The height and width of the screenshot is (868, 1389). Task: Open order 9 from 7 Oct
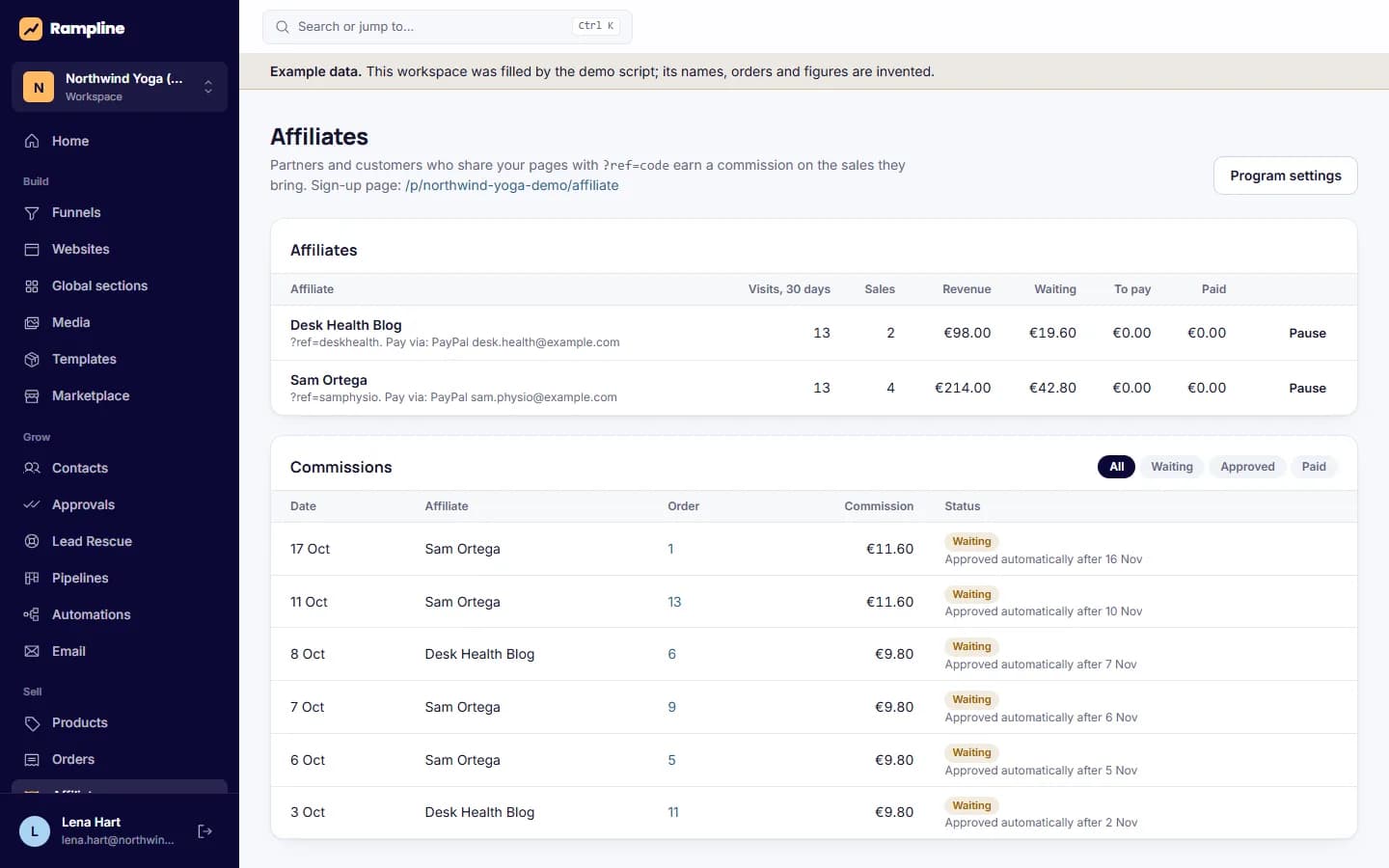tap(671, 707)
